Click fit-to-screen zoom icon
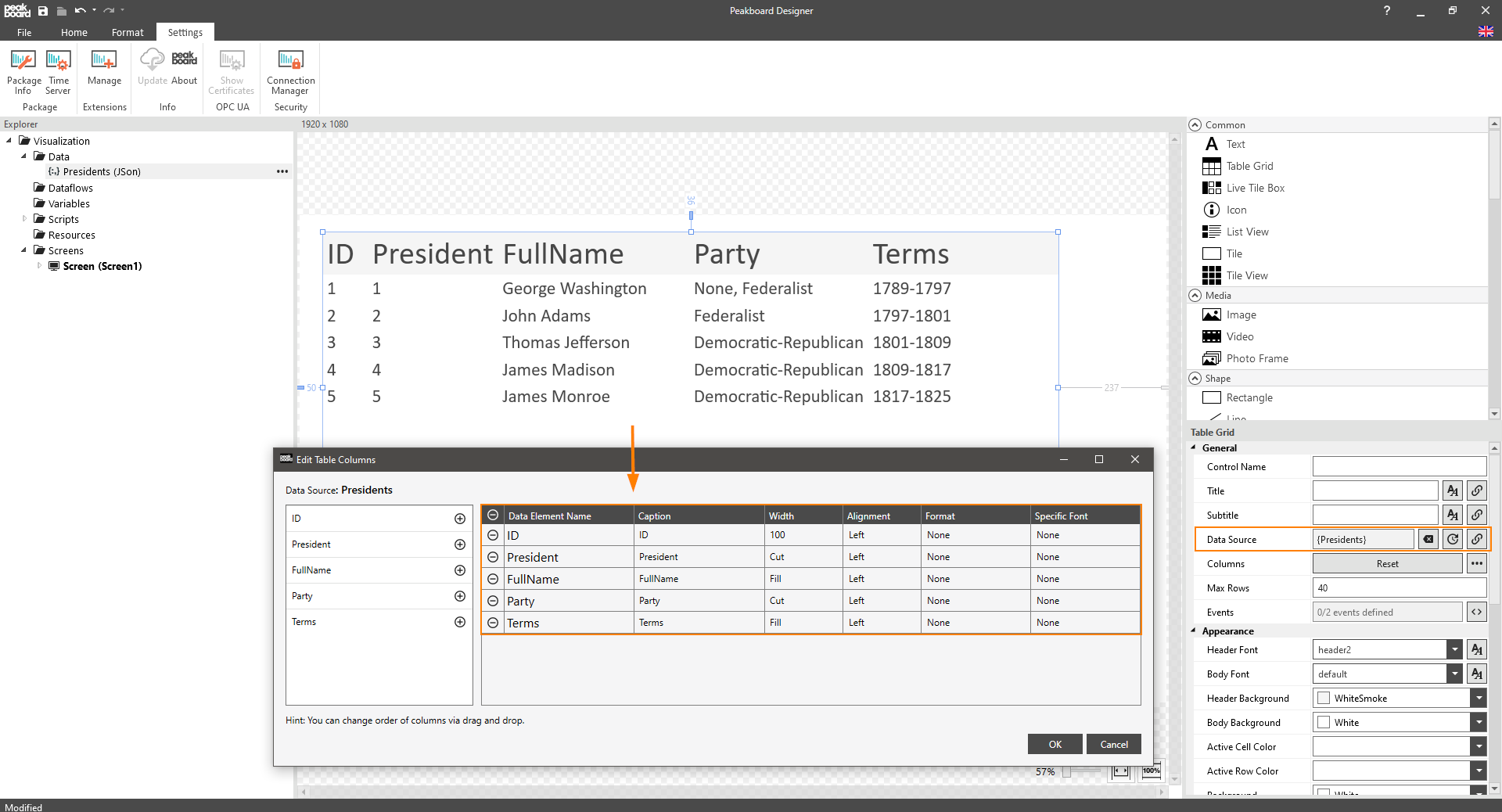Viewport: 1502px width, 812px height. click(1121, 771)
